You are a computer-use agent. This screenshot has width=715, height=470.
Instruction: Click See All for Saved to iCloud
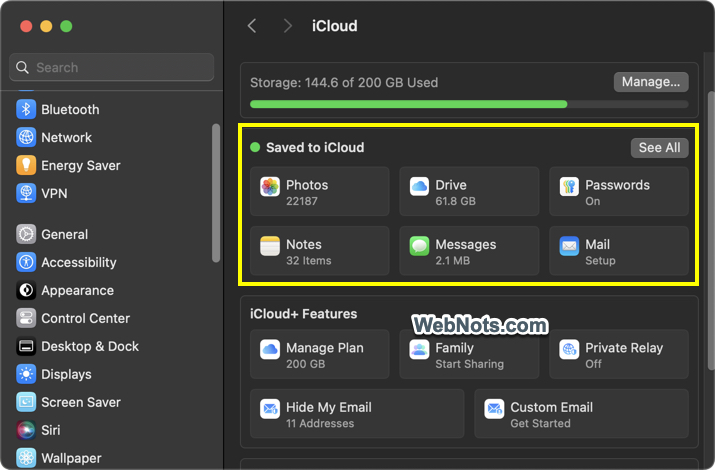(x=659, y=148)
